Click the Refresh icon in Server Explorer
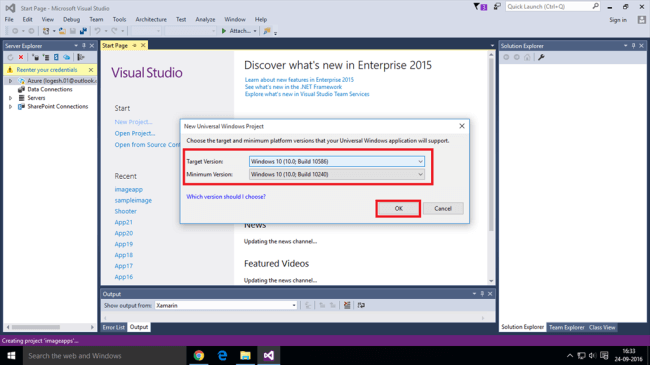This screenshot has height=365, width=650. pyautogui.click(x=10, y=57)
